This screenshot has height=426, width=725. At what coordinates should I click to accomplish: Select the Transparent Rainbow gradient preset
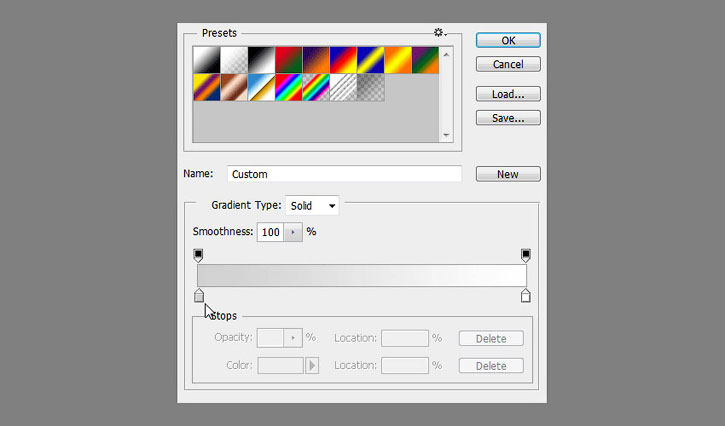point(316,87)
